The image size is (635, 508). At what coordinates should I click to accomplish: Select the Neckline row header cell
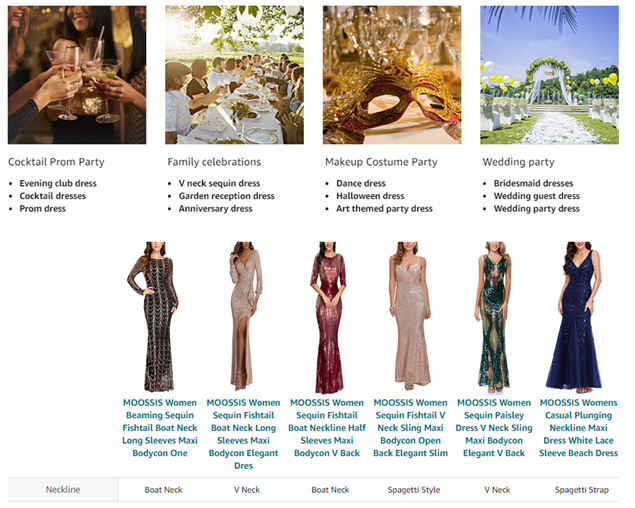pos(63,490)
